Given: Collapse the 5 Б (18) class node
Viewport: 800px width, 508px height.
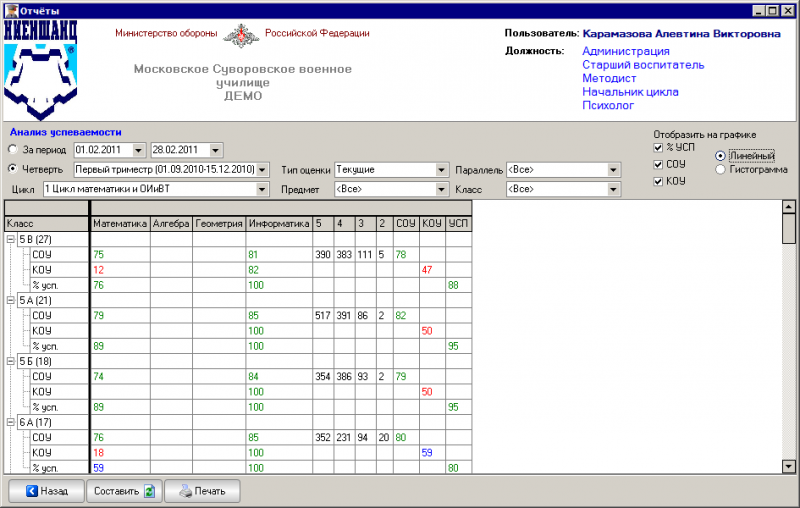Looking at the screenshot, I should 11,361.
